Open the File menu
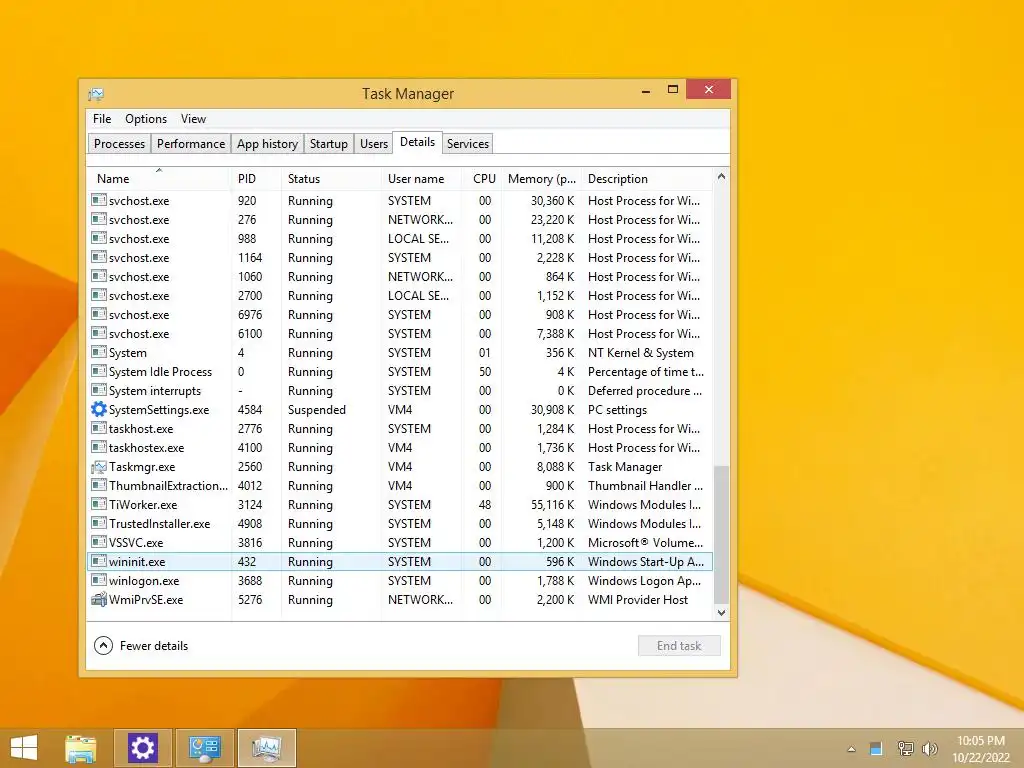 [x=102, y=119]
